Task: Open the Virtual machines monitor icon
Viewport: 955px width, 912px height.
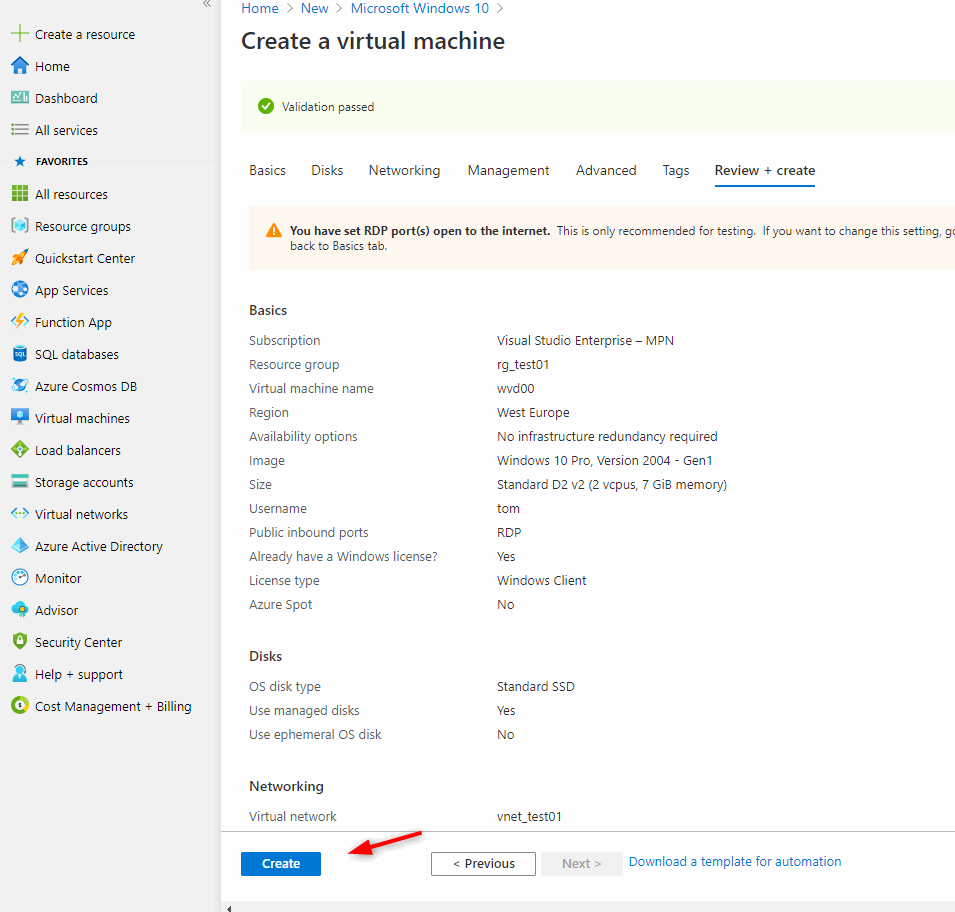Action: coord(19,417)
